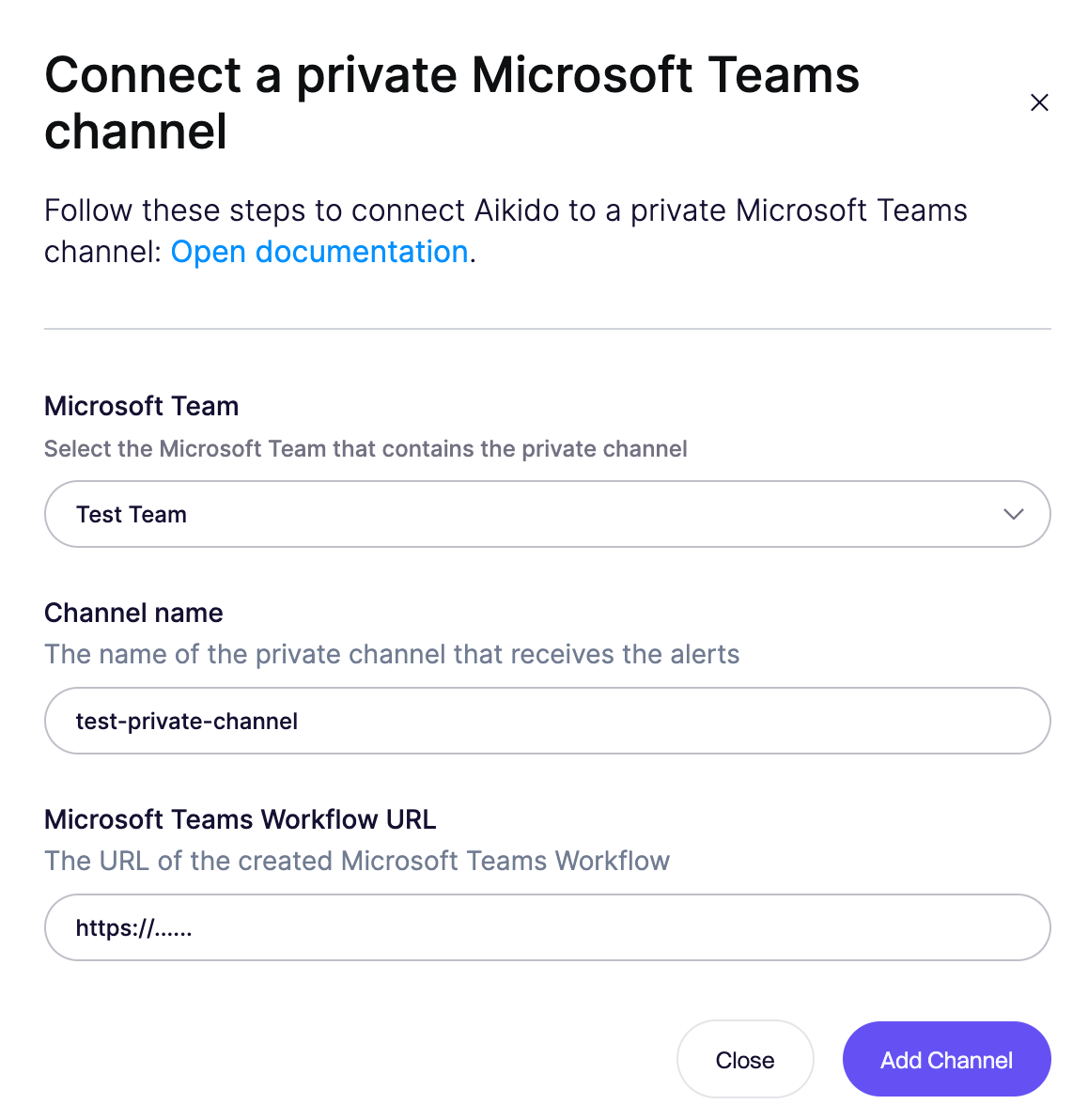Image resolution: width=1088 pixels, height=1120 pixels.
Task: Click the X icon to dismiss dialog
Action: coord(1039,102)
